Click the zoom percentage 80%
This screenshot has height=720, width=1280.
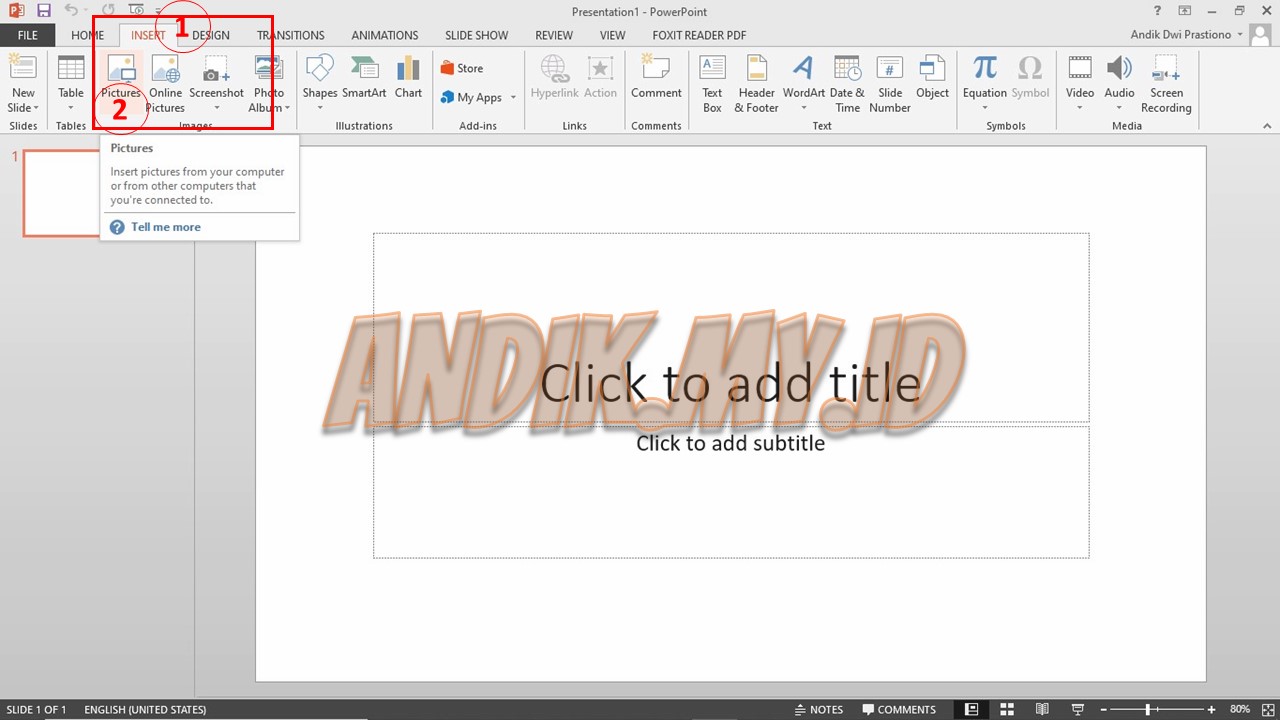[1240, 709]
